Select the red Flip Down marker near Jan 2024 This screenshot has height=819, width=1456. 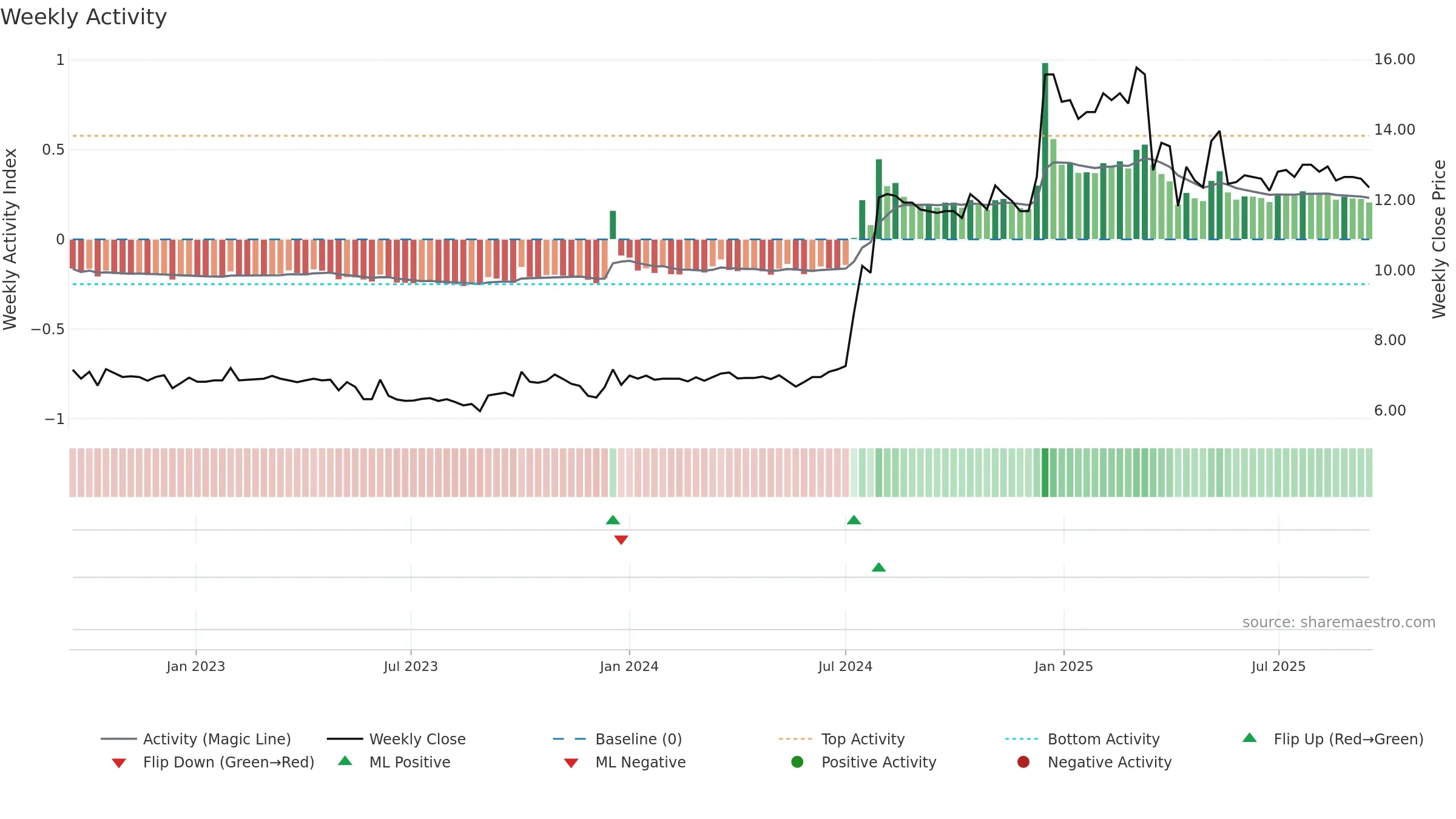point(621,540)
